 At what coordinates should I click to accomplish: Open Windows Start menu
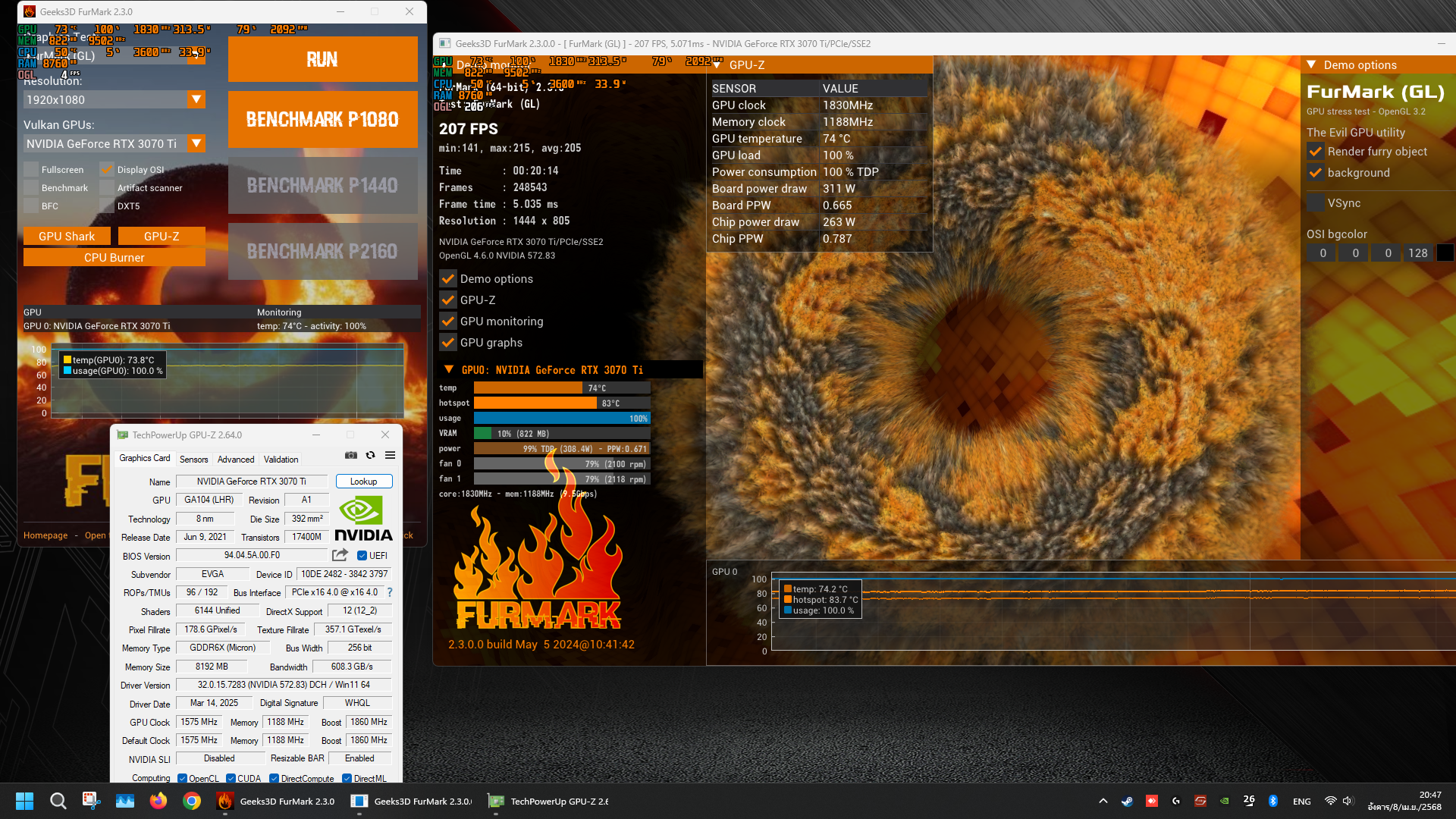pos(24,801)
